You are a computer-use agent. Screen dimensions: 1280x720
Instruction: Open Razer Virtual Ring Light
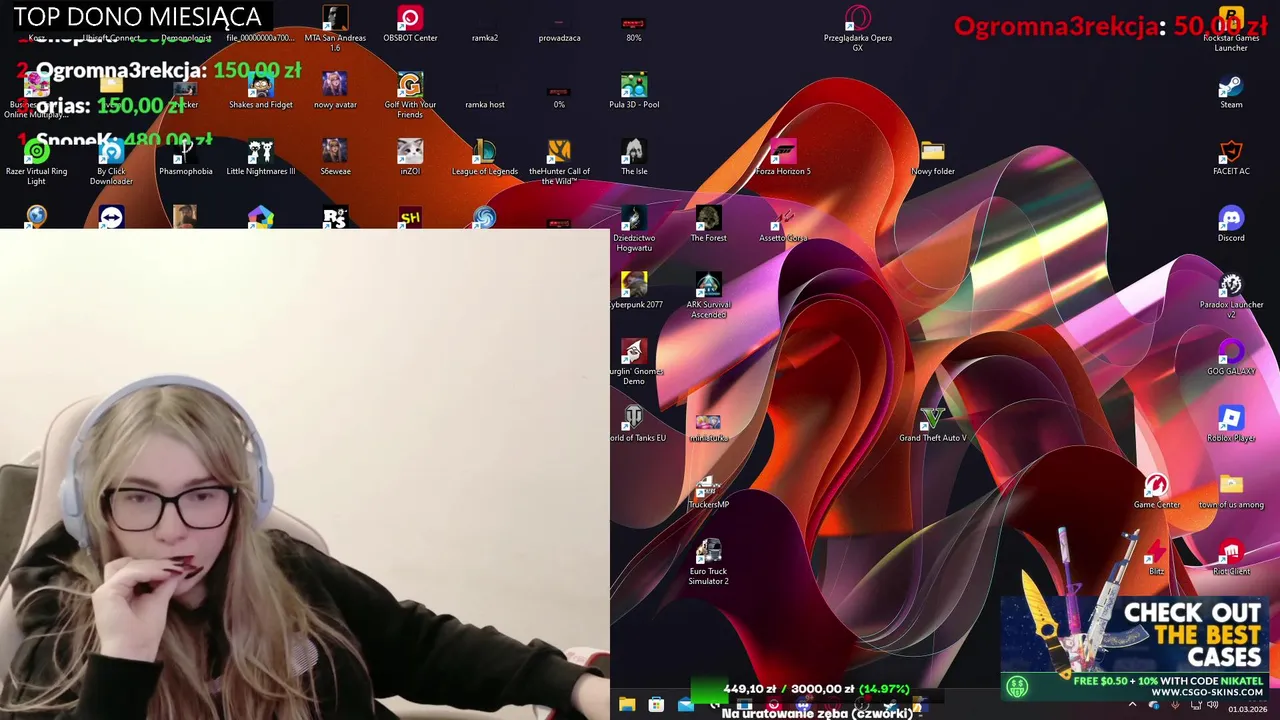(x=36, y=162)
